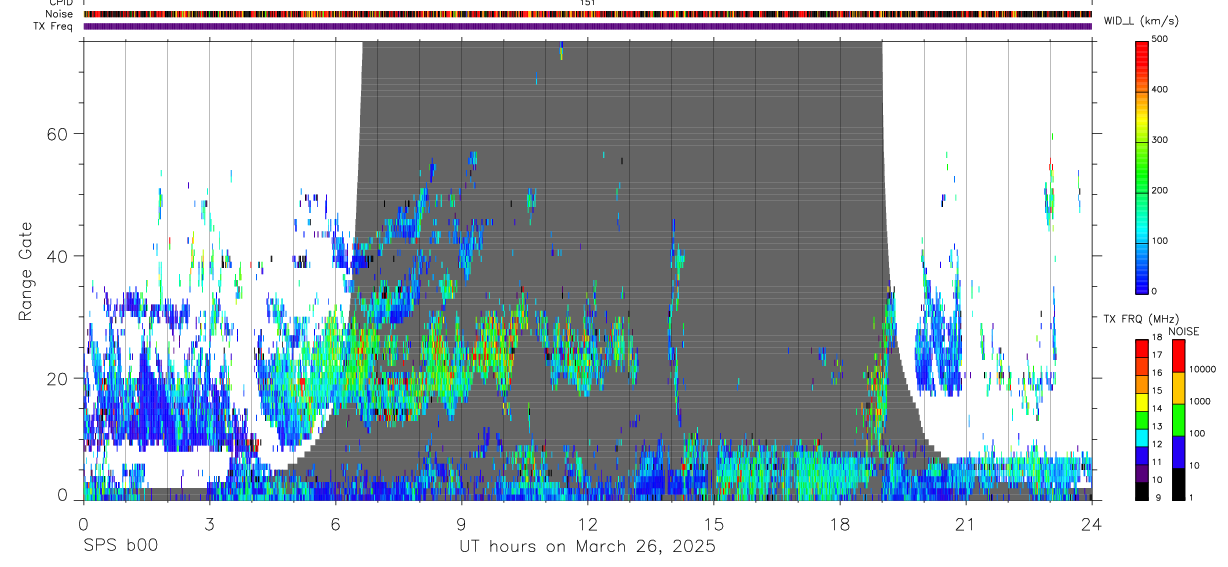Click the green segment of the NOISE color scale
This screenshot has height=567, width=1228.
point(1178,420)
